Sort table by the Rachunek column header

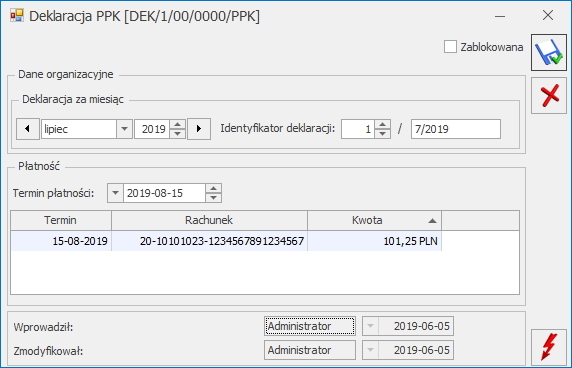[x=209, y=220]
